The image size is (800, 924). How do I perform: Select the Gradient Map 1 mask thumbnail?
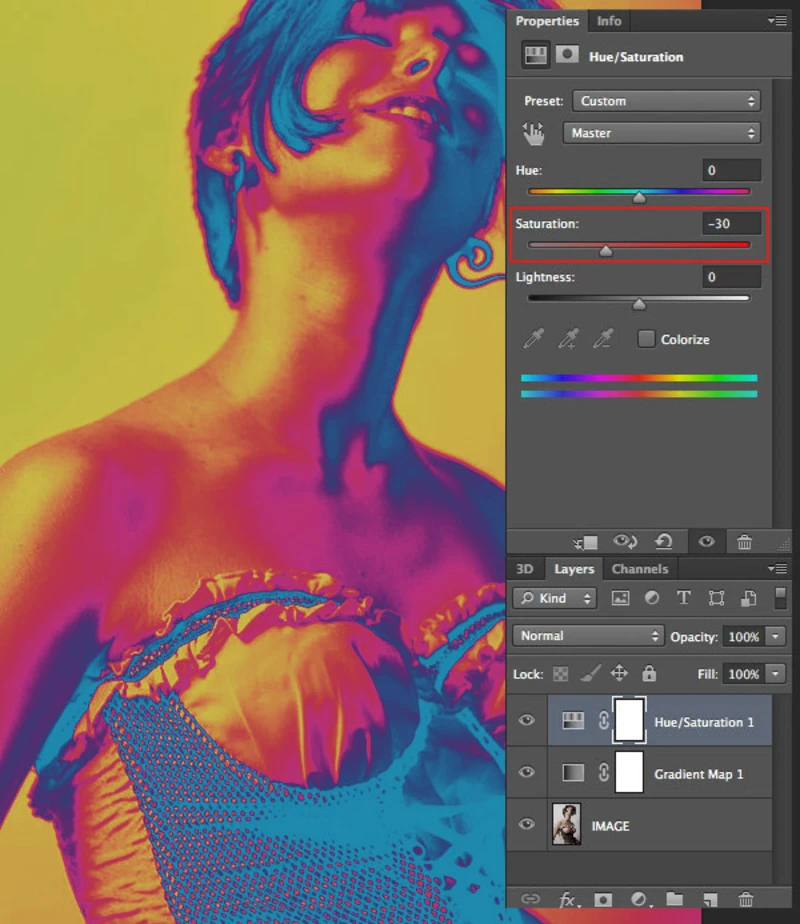click(629, 772)
